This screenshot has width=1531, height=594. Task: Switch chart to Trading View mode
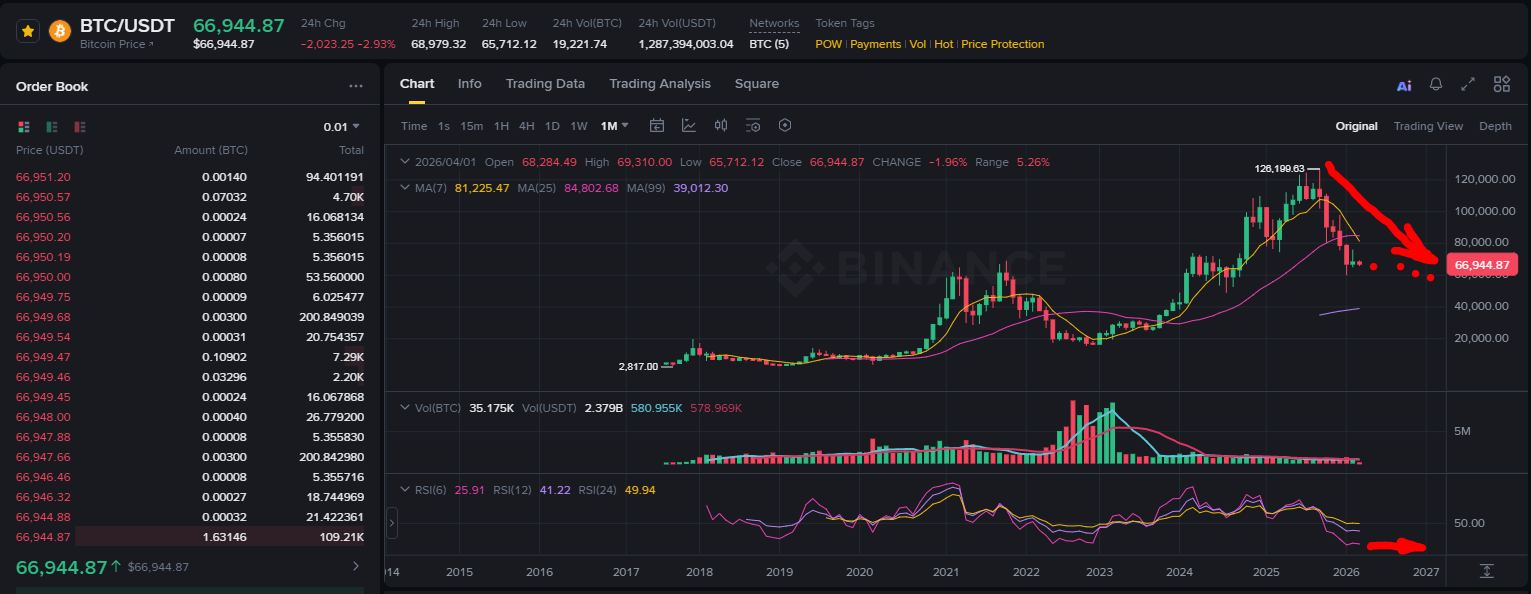[1428, 126]
